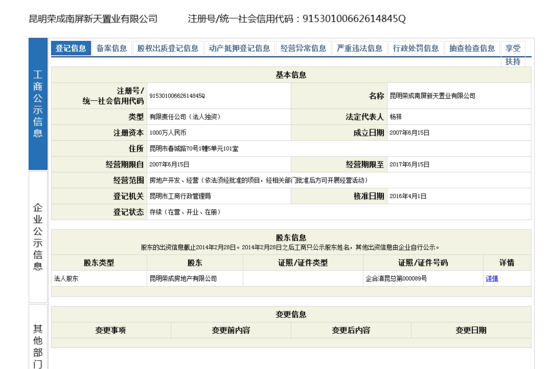Viewport: 550px width, 369px height.
Task: Click the 经营期限自 date value
Action: pyautogui.click(x=169, y=164)
